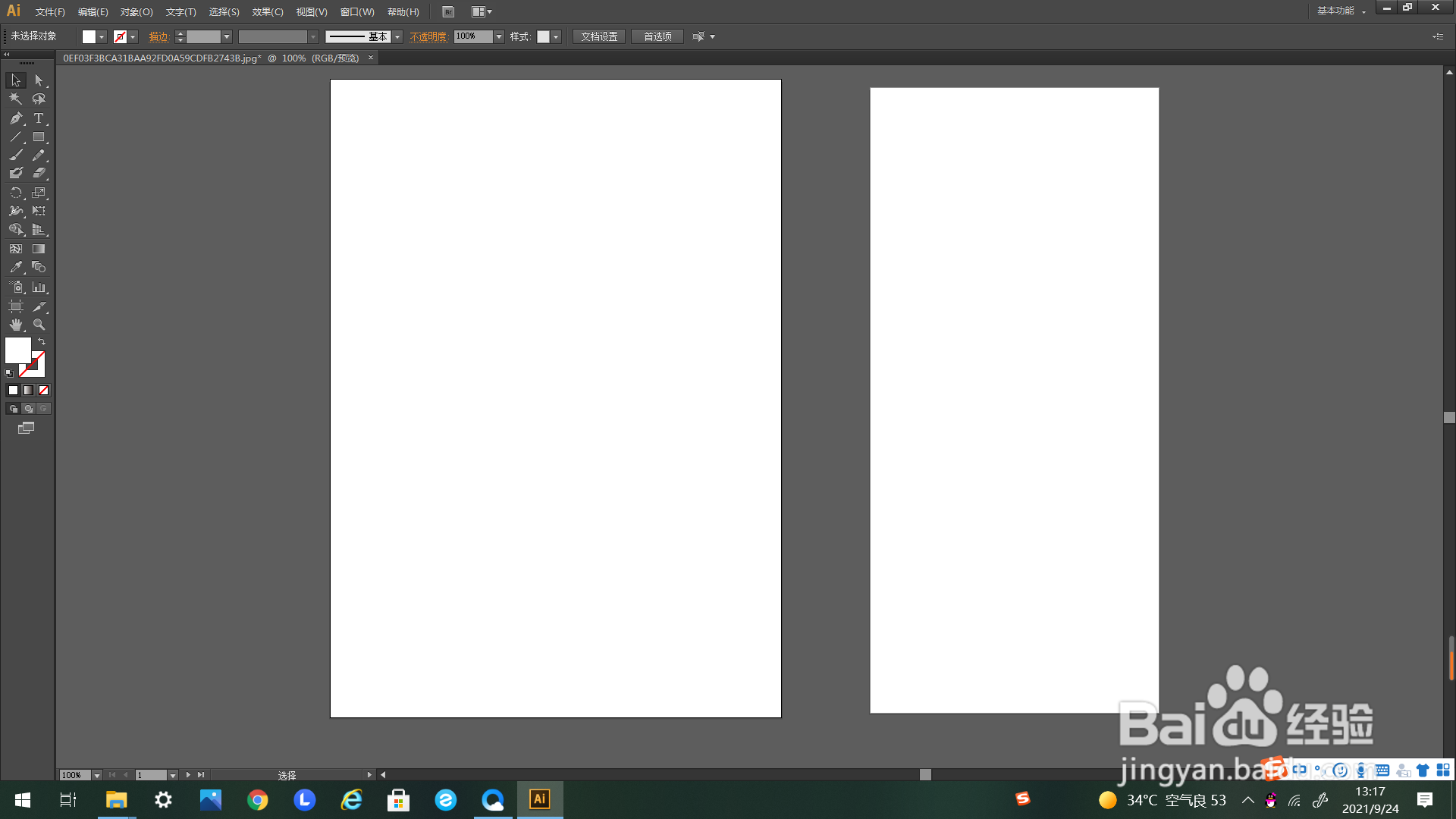The width and height of the screenshot is (1456, 819).
Task: Swap fill and stroke colors arrow
Action: (x=42, y=342)
